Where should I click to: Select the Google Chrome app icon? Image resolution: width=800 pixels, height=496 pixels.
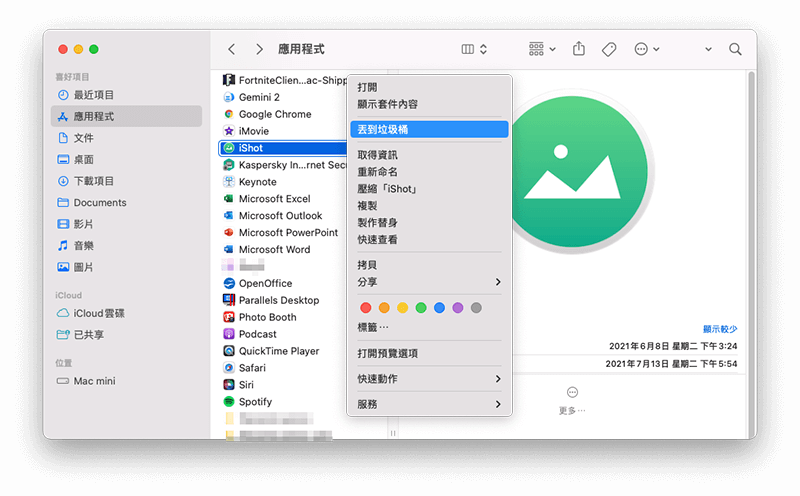[x=229, y=114]
